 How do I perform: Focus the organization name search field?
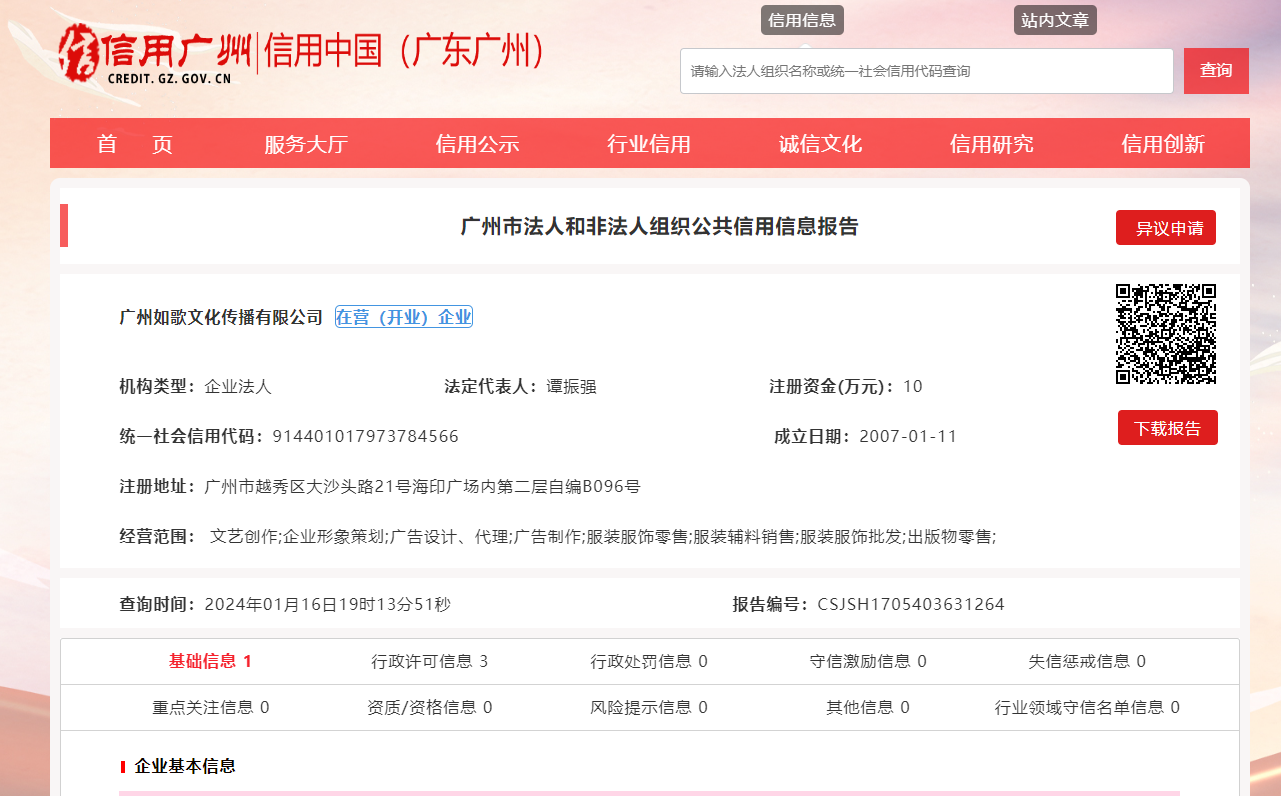point(927,71)
